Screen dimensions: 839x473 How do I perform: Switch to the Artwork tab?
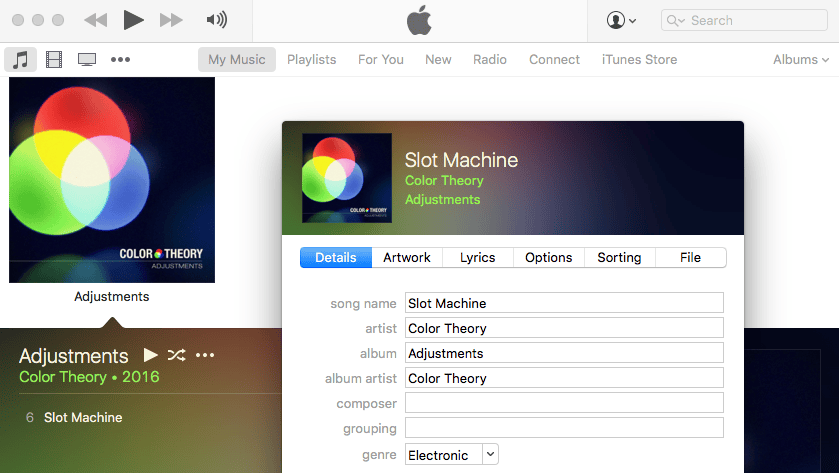[407, 257]
